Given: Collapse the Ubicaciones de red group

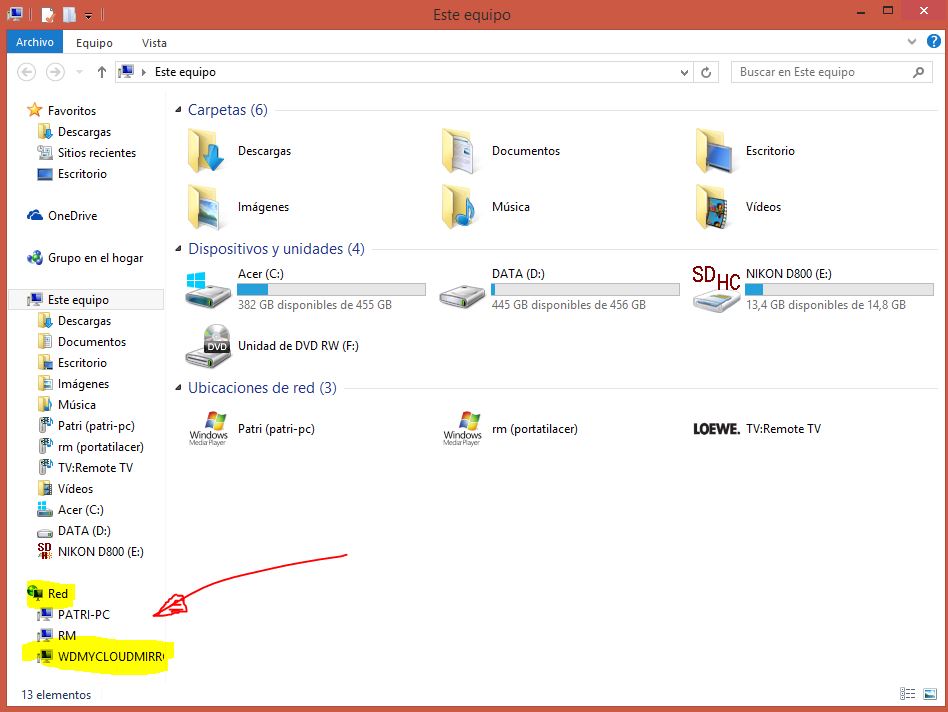Looking at the screenshot, I should (179, 388).
